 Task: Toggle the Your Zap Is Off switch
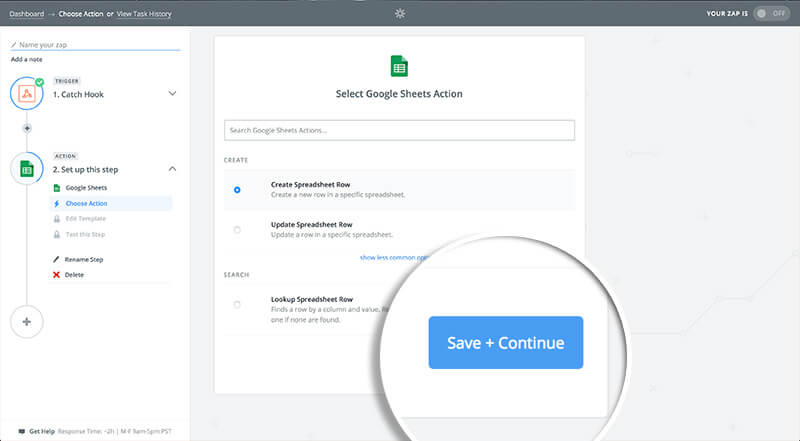pos(771,13)
